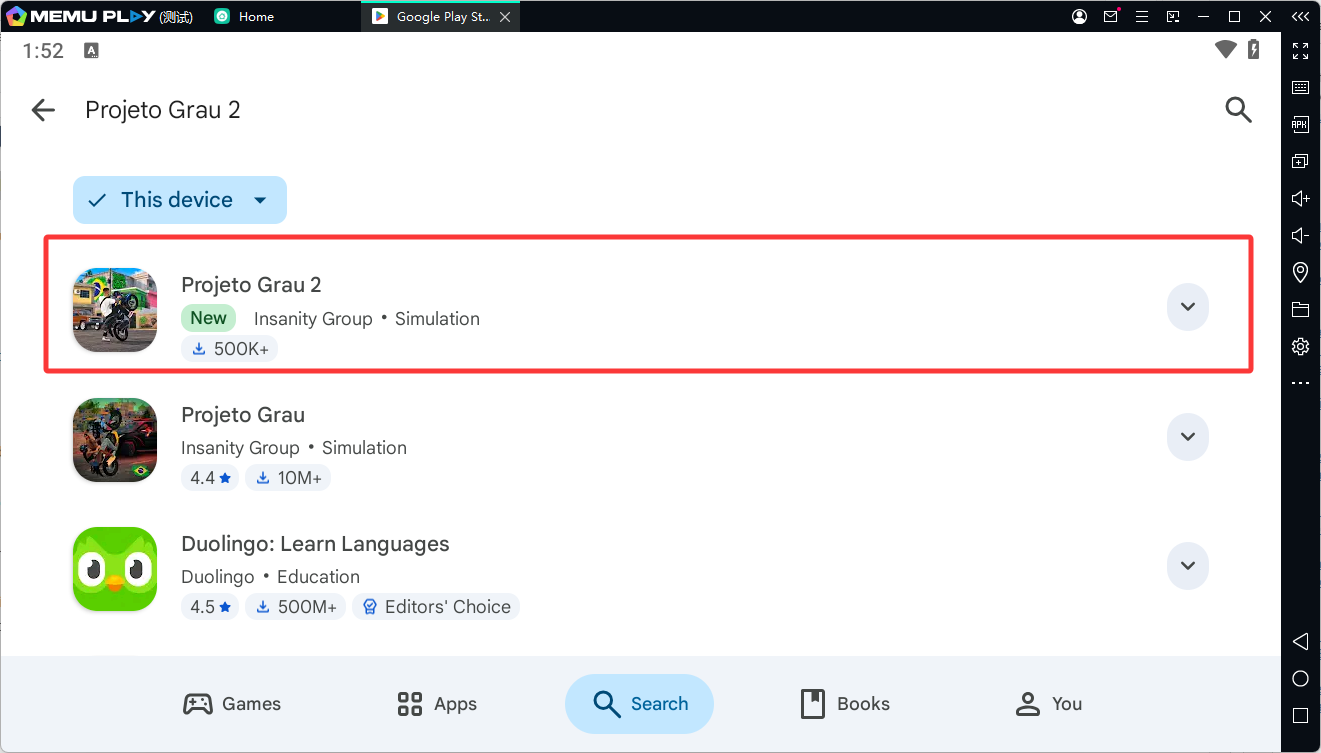The image size is (1321, 753).
Task: Expand the Duolingo result chevron
Action: pyautogui.click(x=1188, y=566)
